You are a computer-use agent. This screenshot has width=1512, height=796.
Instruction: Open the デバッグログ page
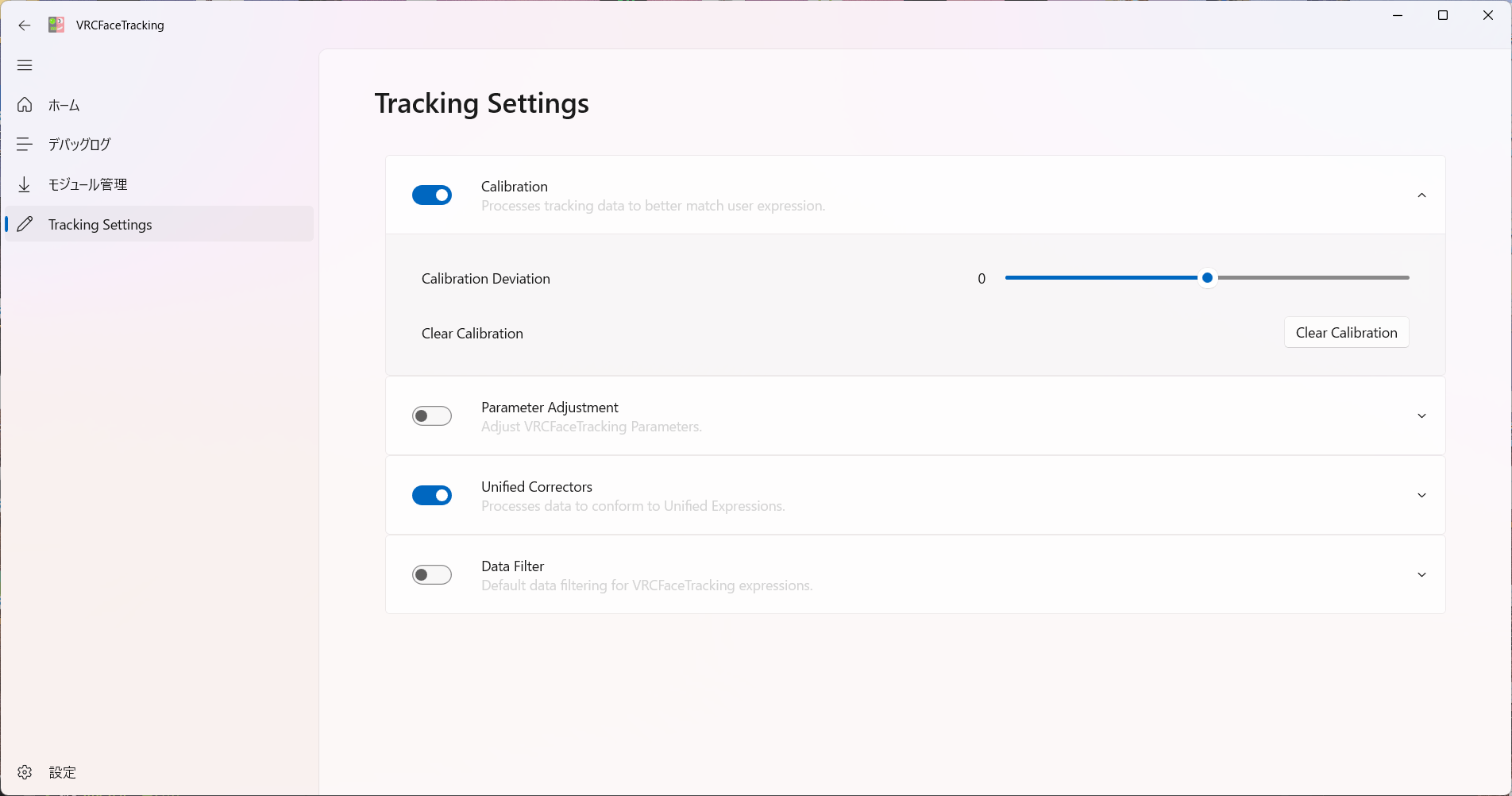coord(79,145)
